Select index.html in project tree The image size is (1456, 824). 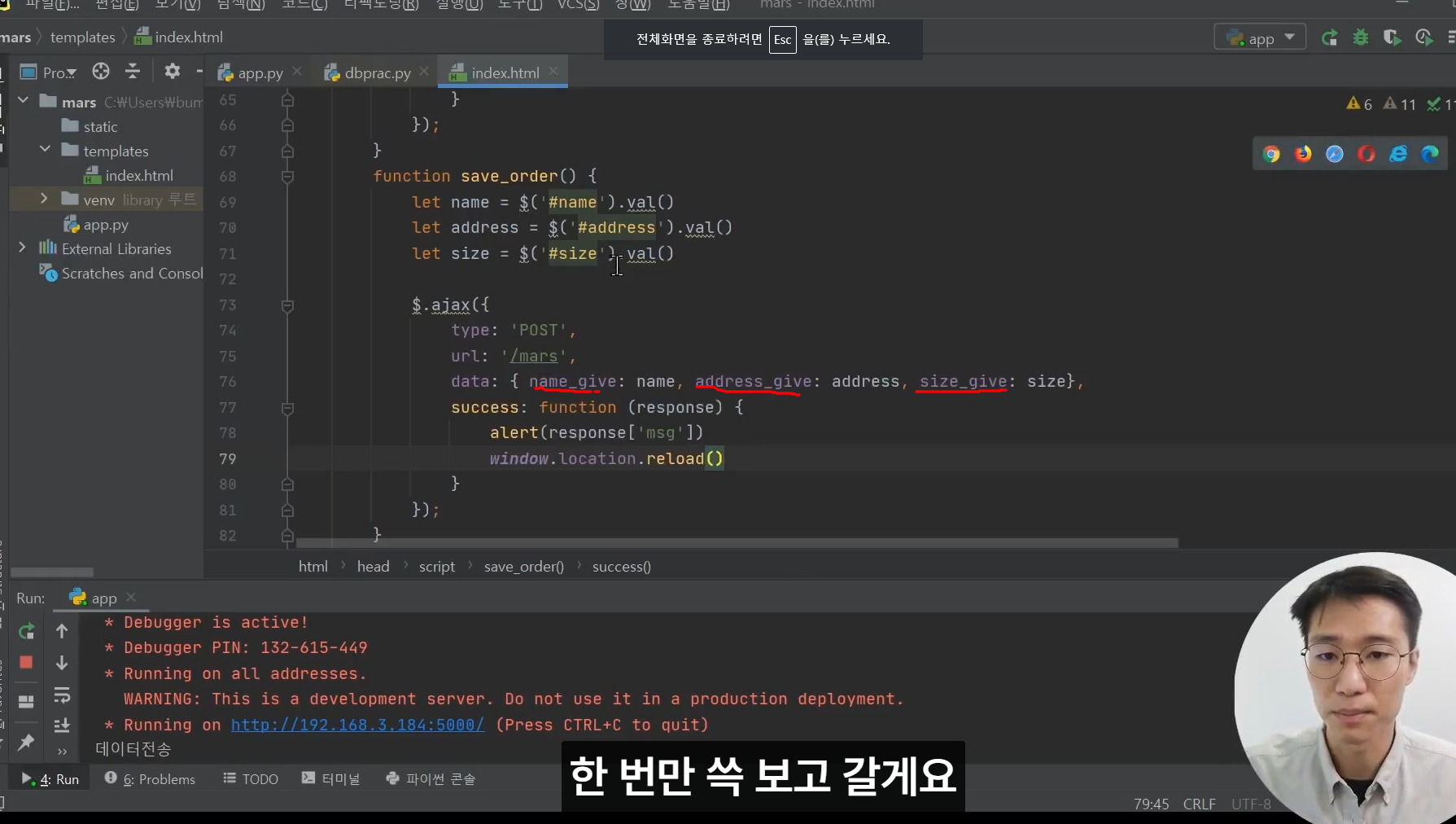(129, 175)
